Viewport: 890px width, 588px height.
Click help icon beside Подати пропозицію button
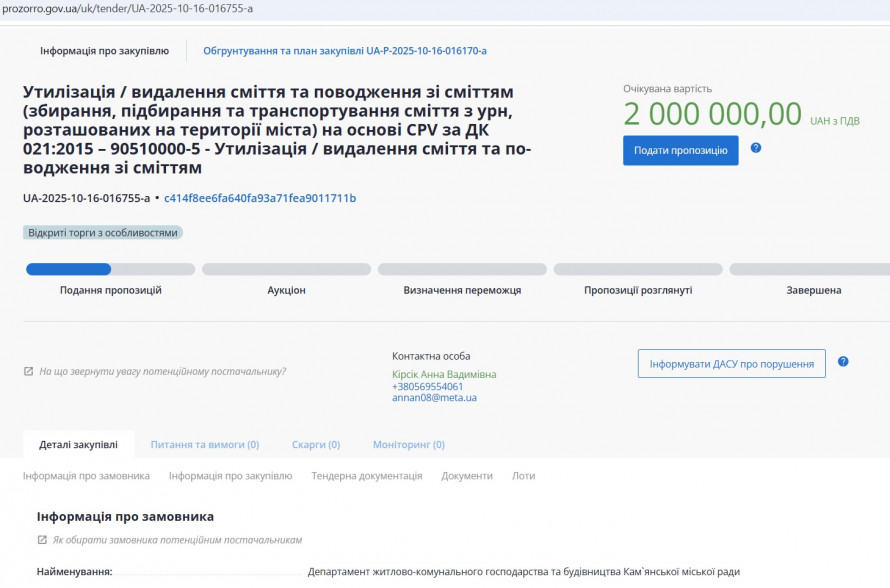pyautogui.click(x=756, y=148)
